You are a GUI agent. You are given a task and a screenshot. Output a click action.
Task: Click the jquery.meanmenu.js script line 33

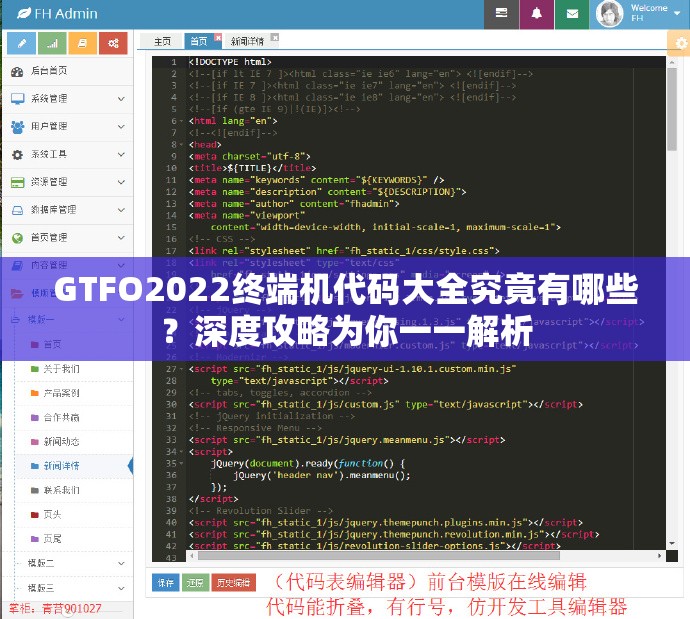[x=347, y=440]
